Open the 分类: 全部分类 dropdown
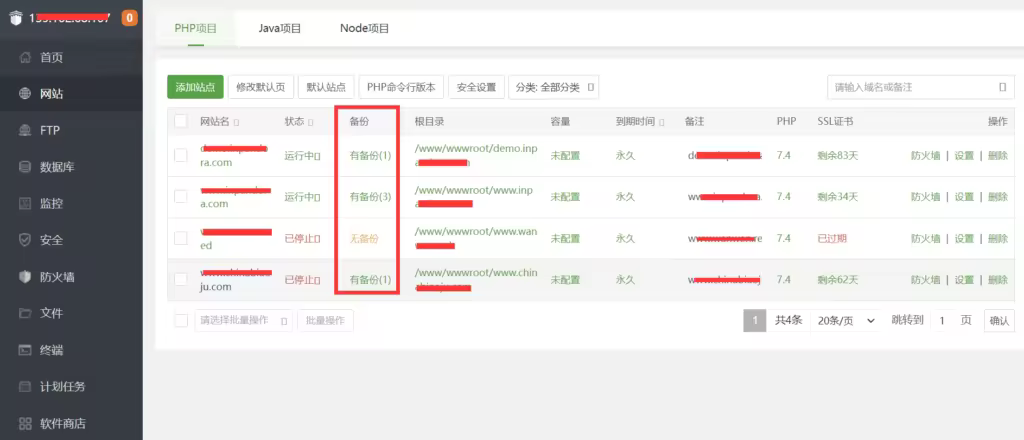The width and height of the screenshot is (1024, 440). (553, 87)
